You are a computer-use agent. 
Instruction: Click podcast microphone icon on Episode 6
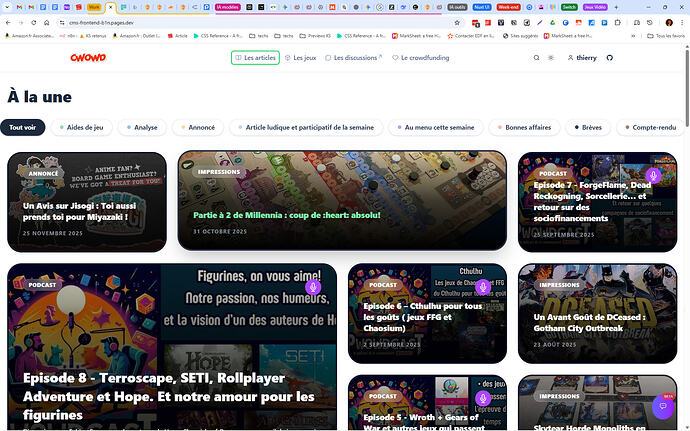[483, 287]
